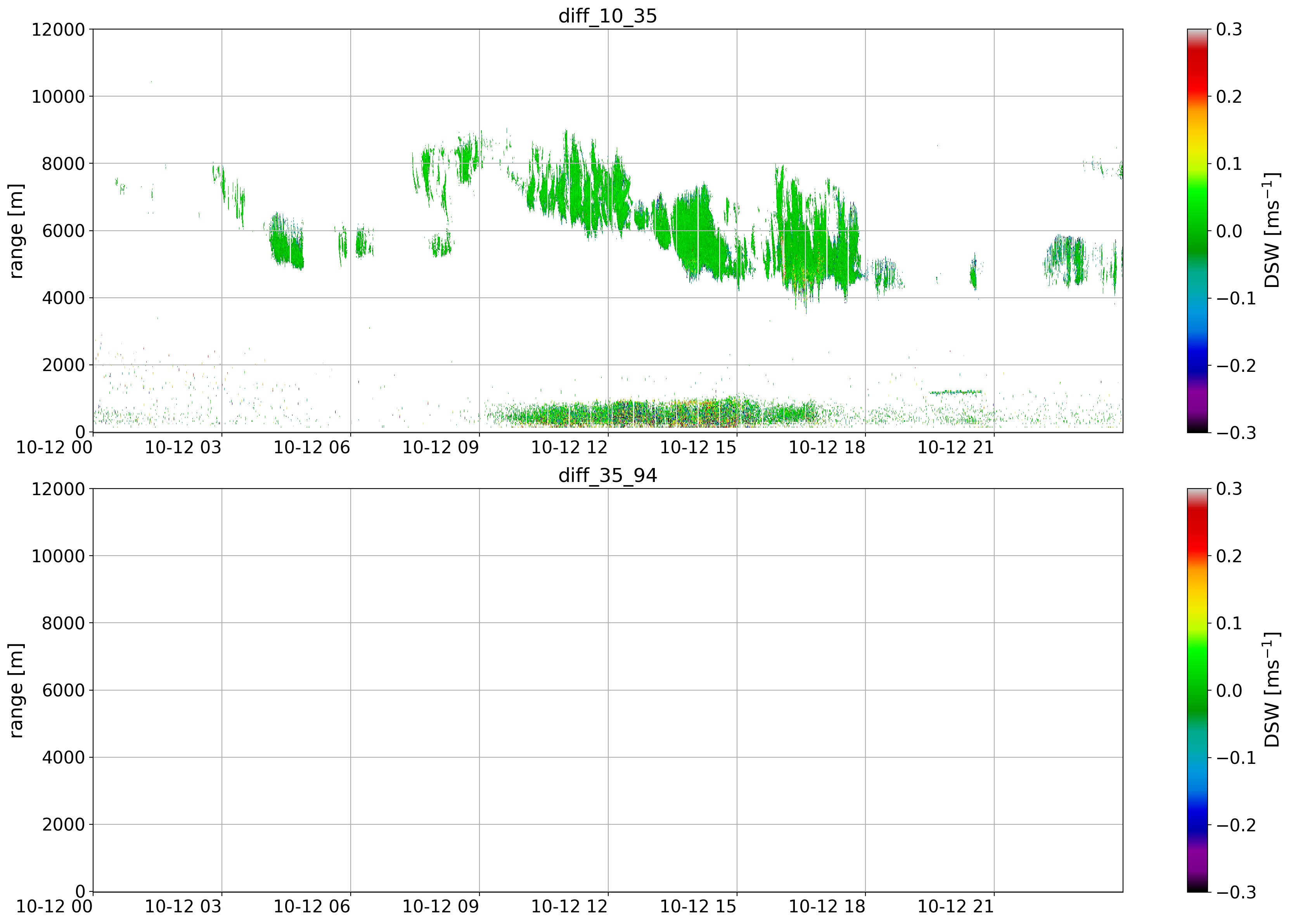Click "10-12 21" tick under diff_35_94 plot

956,907
